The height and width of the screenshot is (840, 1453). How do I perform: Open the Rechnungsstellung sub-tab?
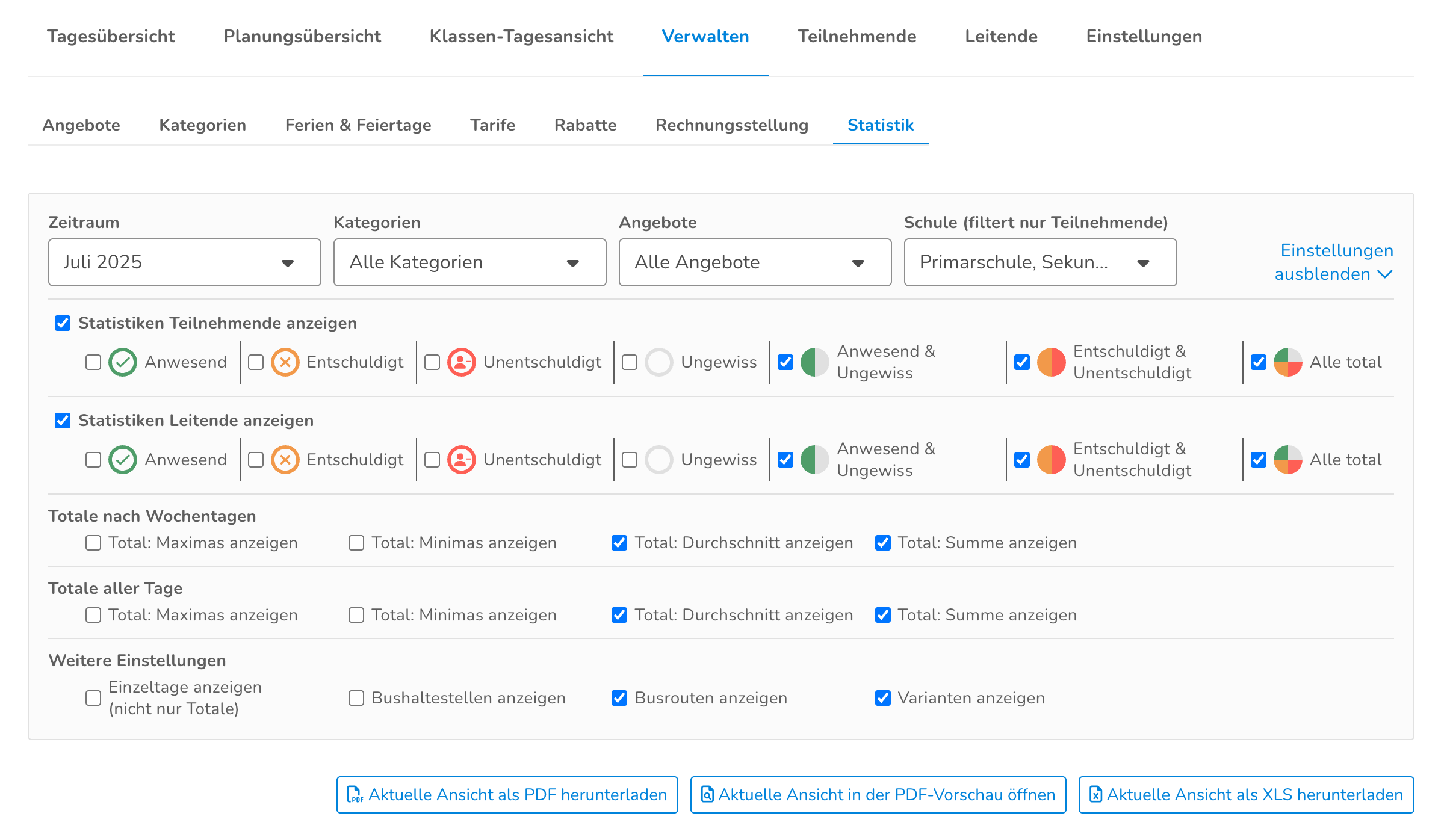pos(731,125)
